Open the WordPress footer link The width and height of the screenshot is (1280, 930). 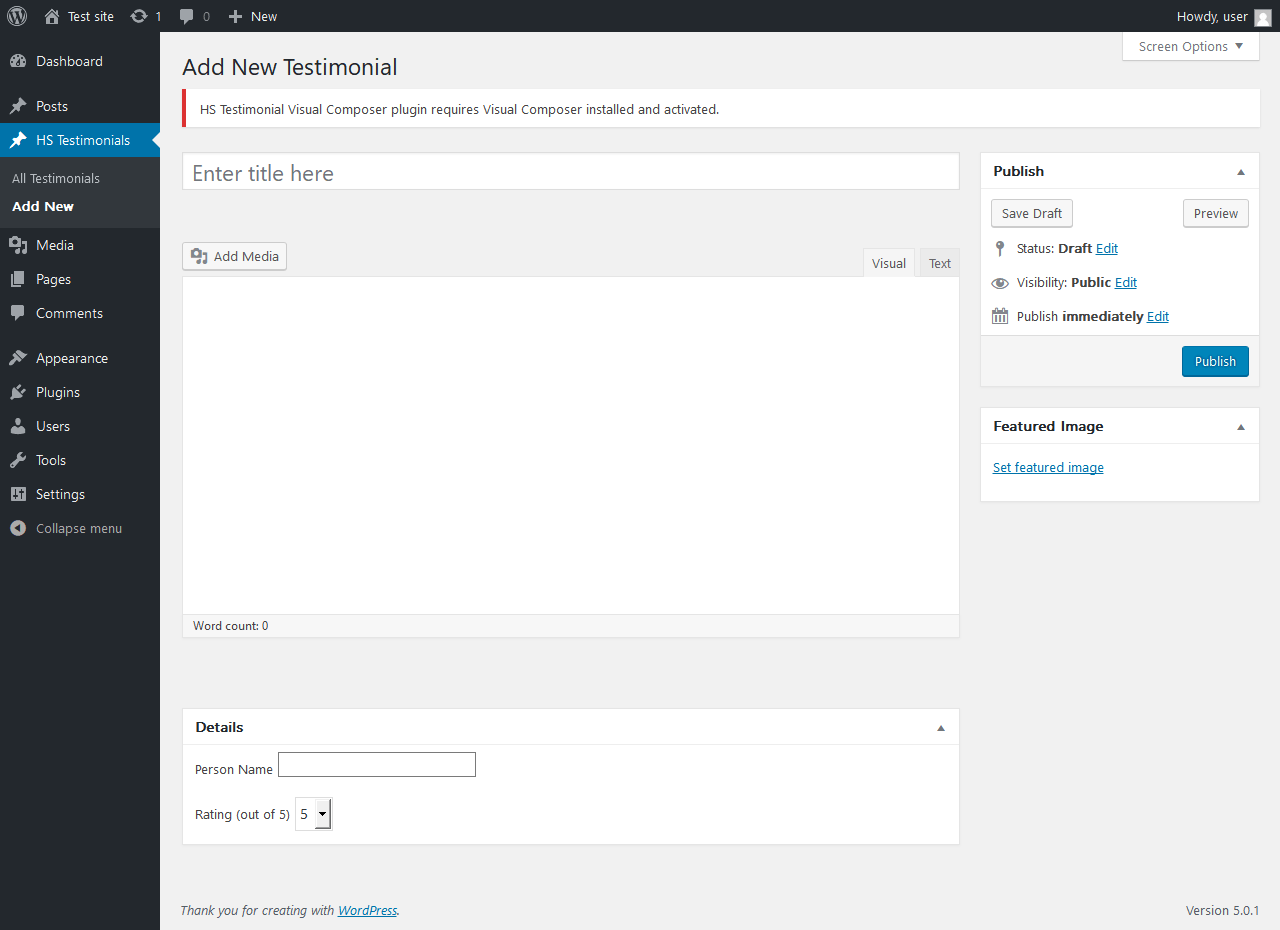point(367,910)
